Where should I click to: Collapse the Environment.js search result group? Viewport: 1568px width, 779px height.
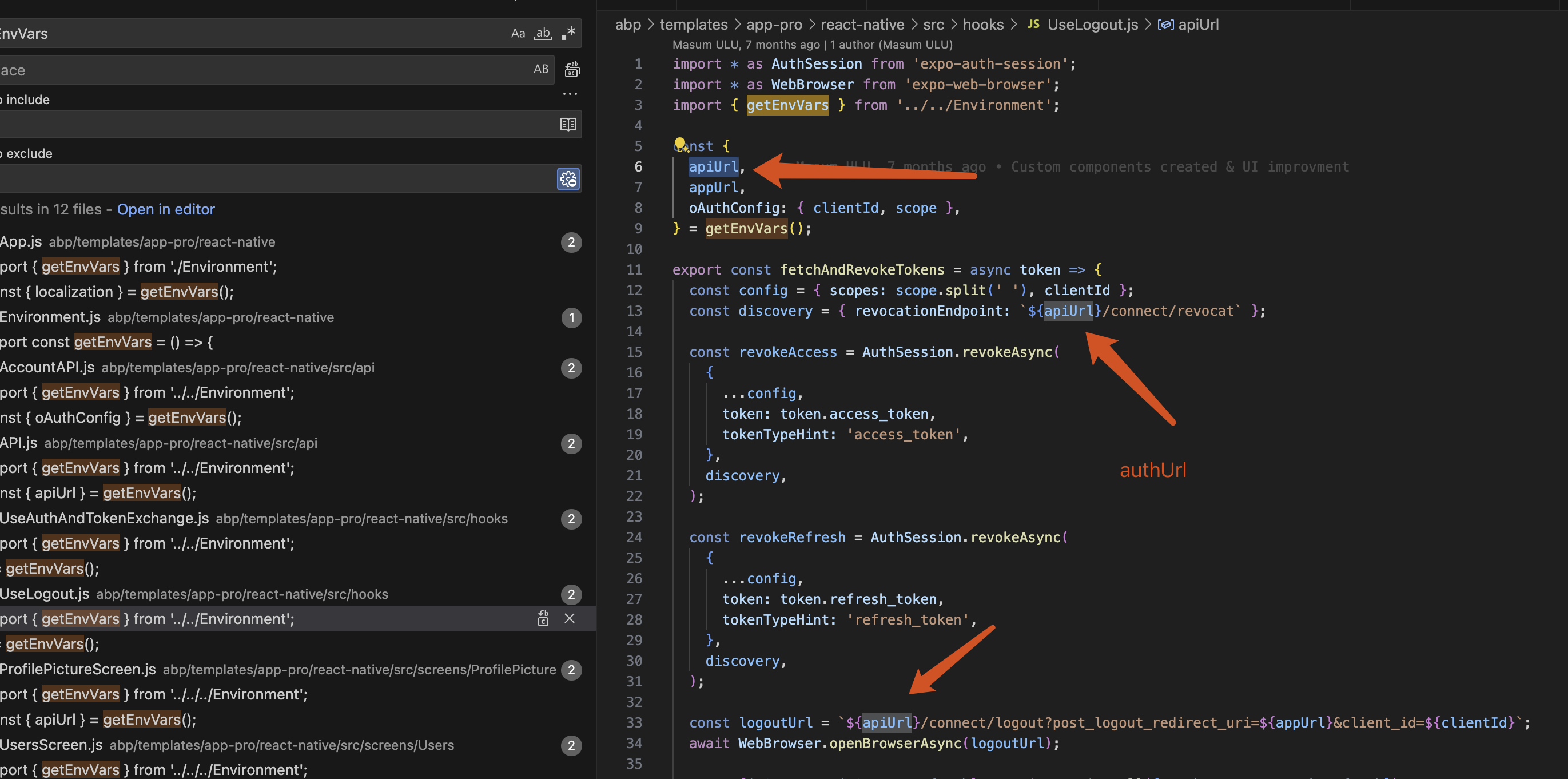(x=50, y=317)
